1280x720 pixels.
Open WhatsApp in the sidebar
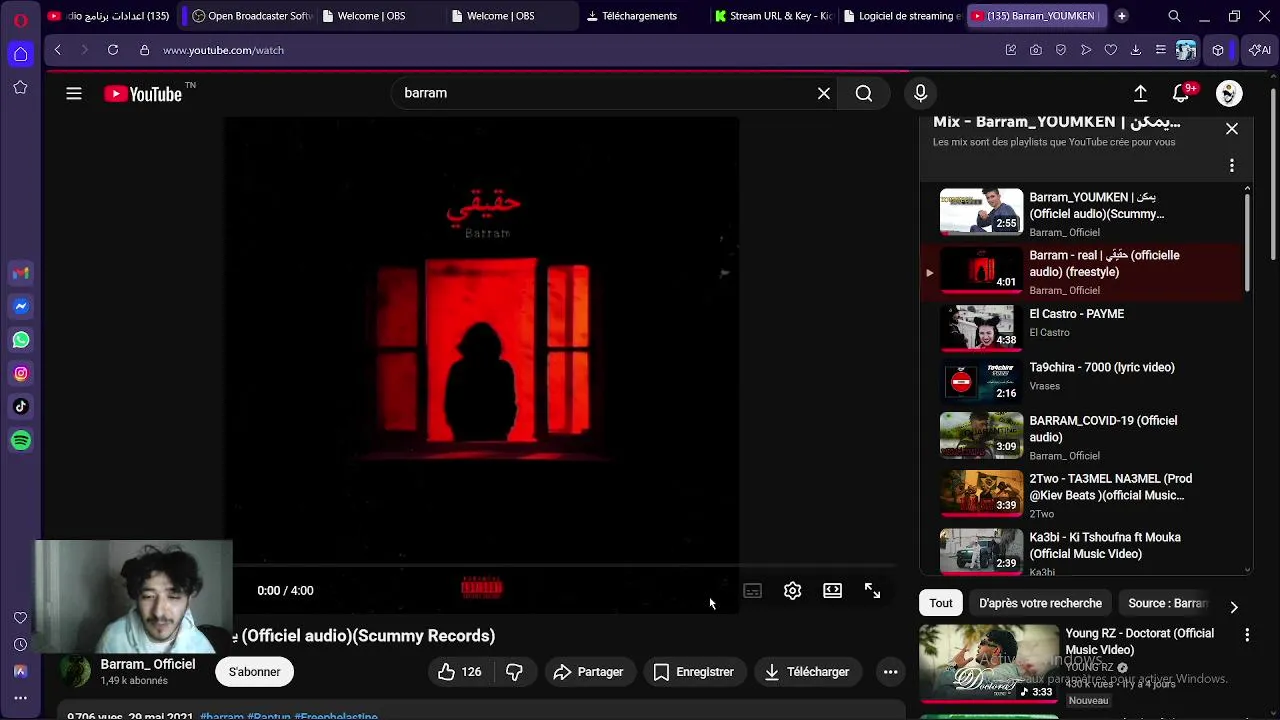[x=20, y=340]
